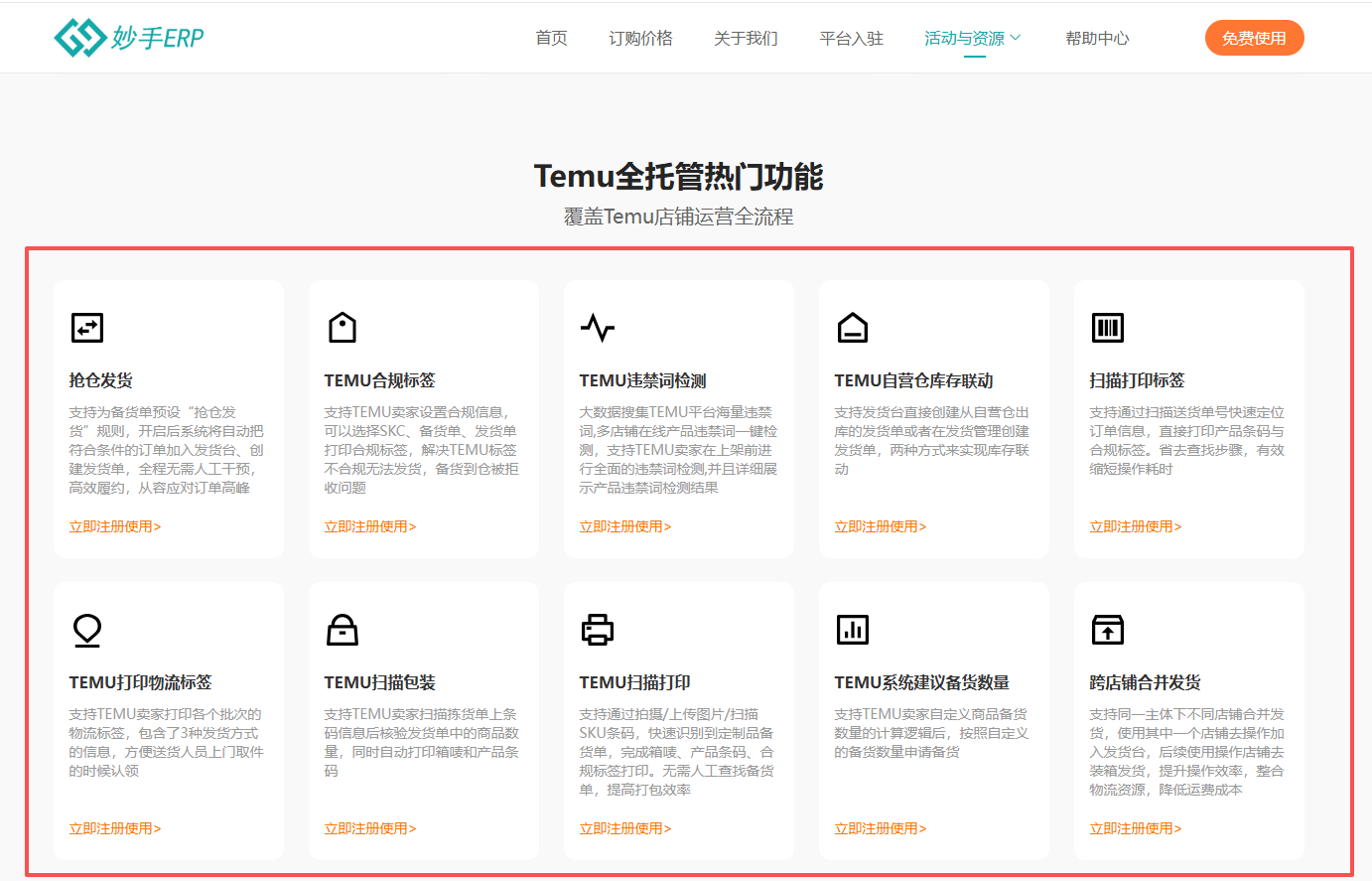Select the location pin icon above TEMU打印物流标签

tap(86, 630)
